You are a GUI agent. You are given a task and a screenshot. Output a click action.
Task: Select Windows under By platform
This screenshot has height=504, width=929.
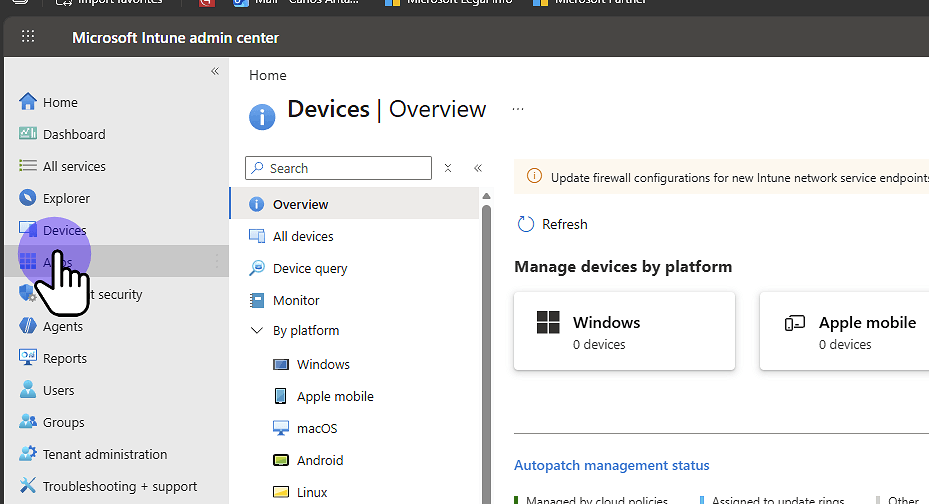click(x=323, y=364)
